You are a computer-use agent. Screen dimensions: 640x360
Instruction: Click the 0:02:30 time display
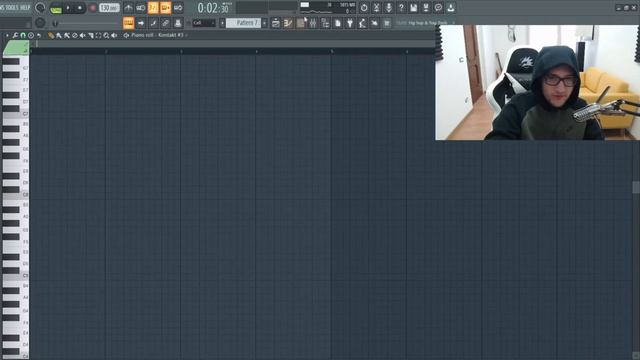[x=214, y=8]
